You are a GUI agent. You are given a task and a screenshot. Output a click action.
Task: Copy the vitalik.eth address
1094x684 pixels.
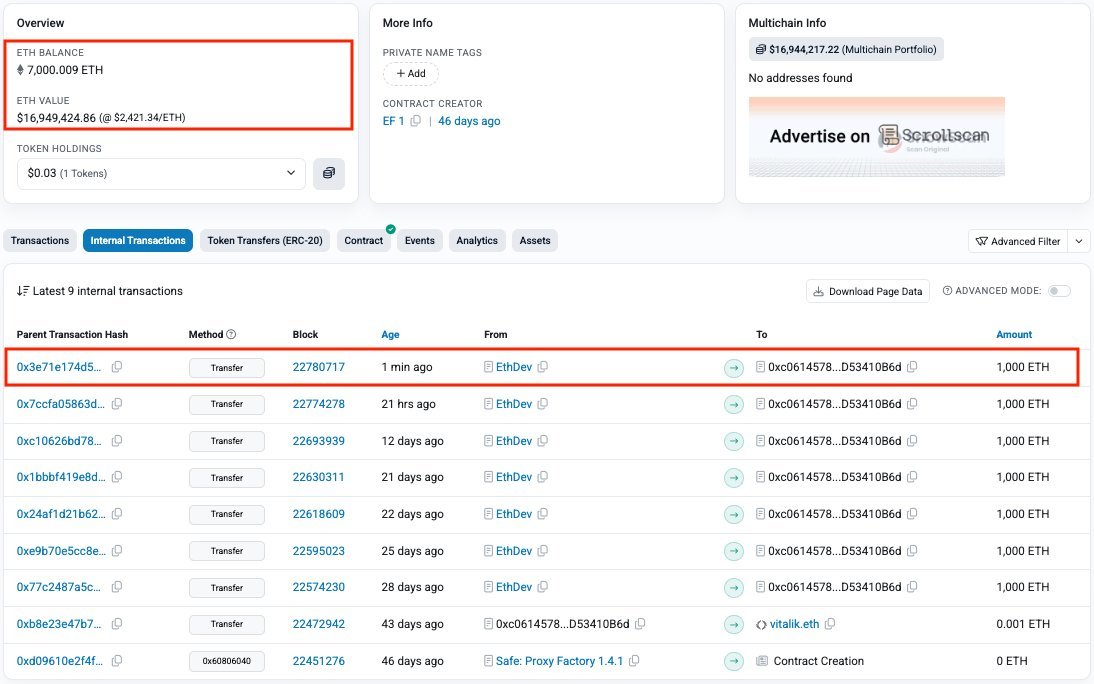830,624
